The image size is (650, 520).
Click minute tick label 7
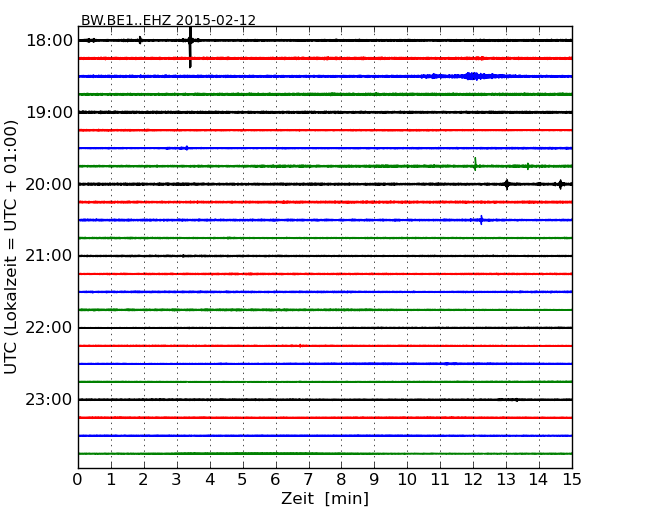[x=309, y=480]
